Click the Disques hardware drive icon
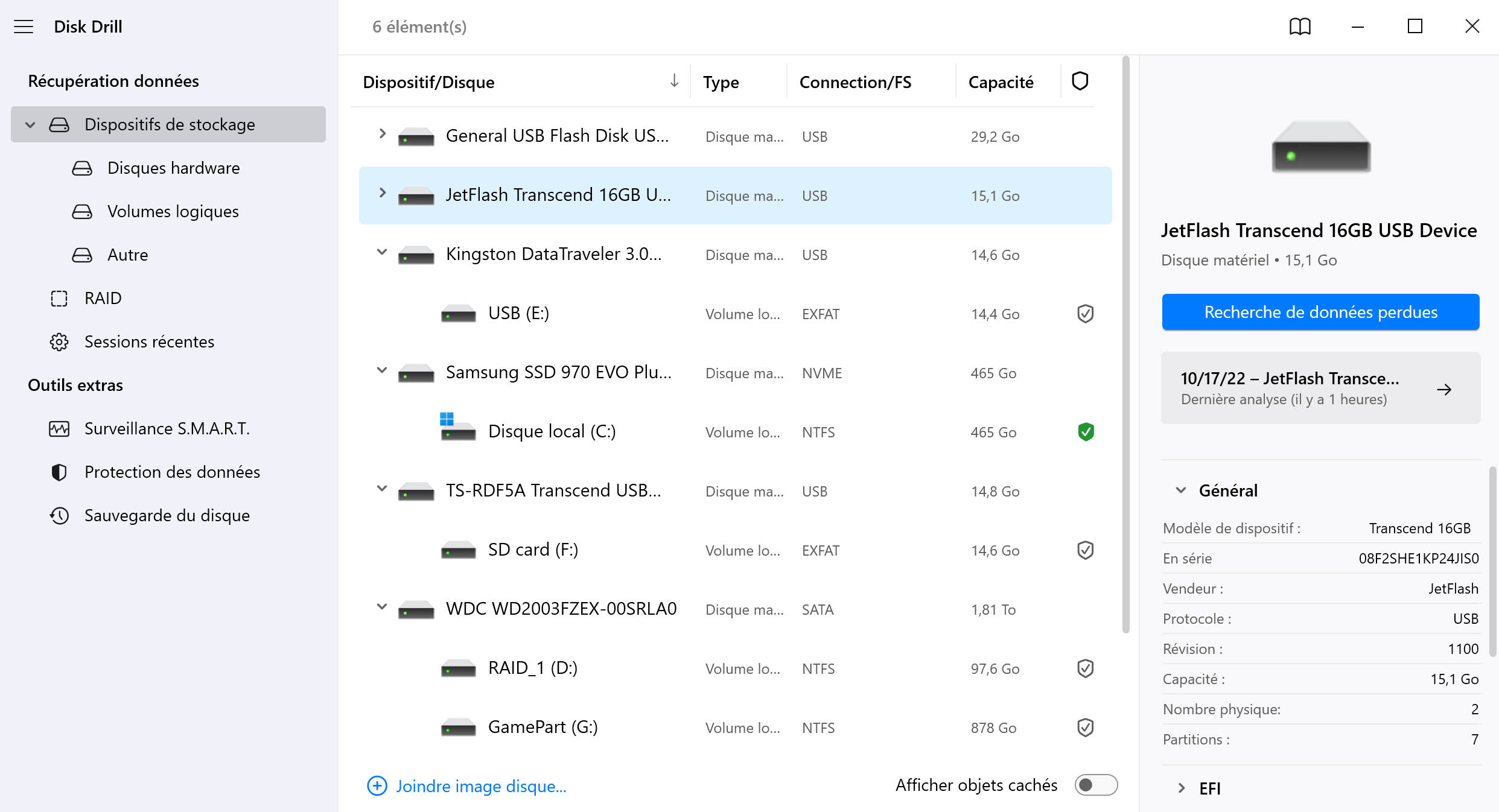Screen dimensions: 1499x812 point(82,168)
